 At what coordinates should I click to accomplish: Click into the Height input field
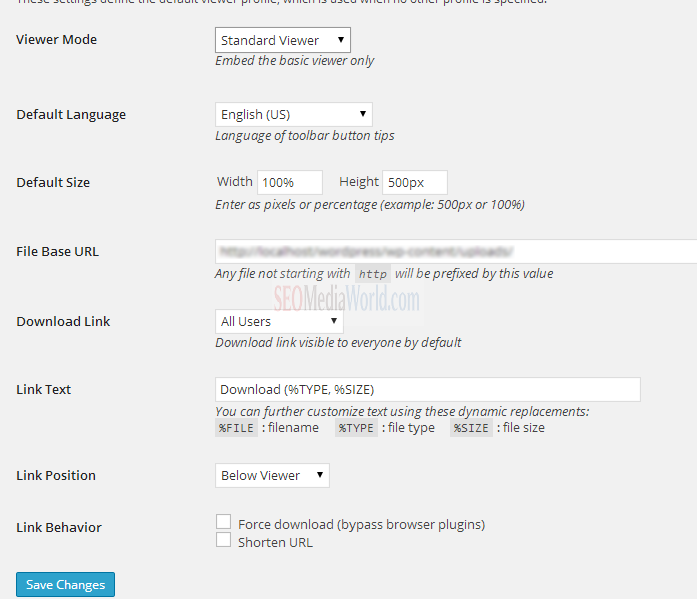pos(414,182)
